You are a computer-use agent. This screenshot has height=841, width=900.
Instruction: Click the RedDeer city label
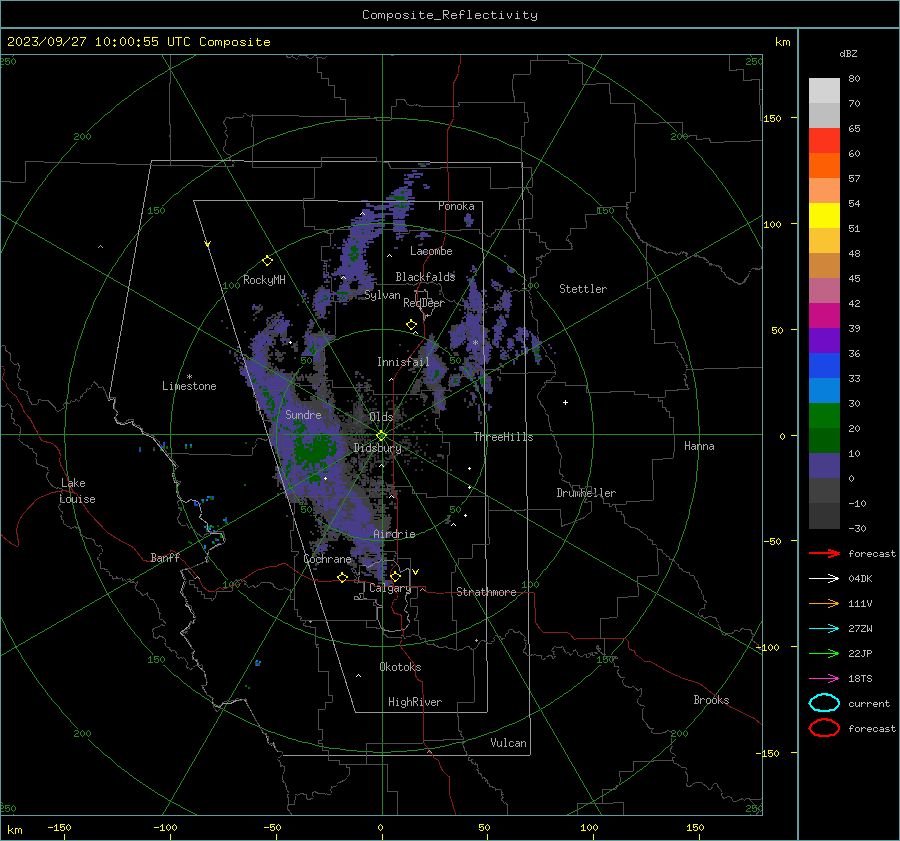(424, 303)
